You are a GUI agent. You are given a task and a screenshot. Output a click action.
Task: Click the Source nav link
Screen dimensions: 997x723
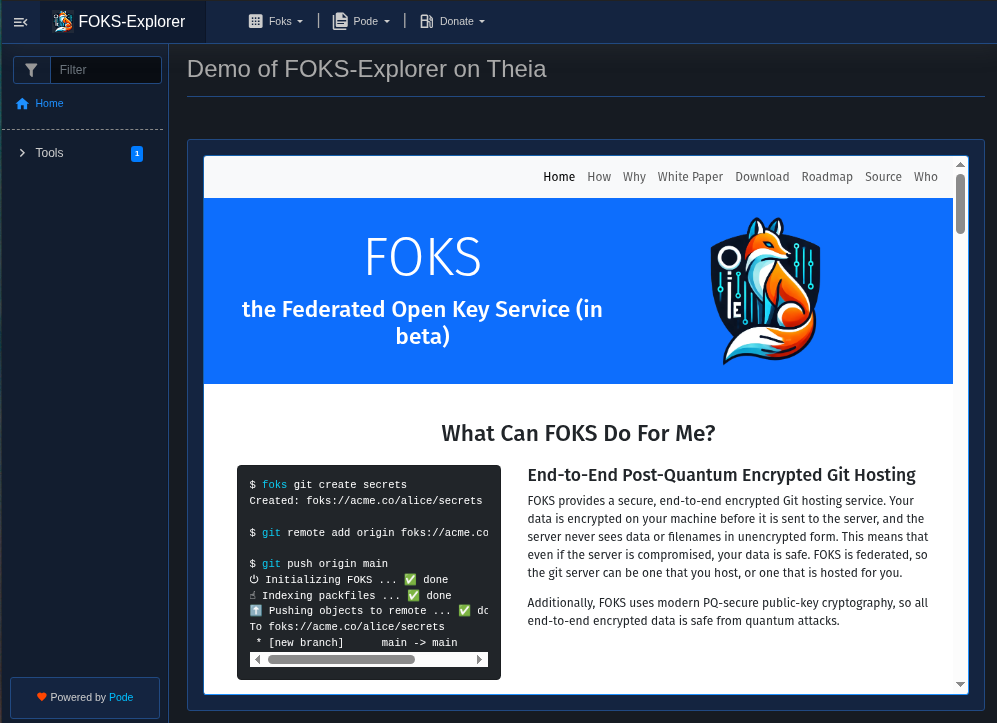pyautogui.click(x=883, y=177)
